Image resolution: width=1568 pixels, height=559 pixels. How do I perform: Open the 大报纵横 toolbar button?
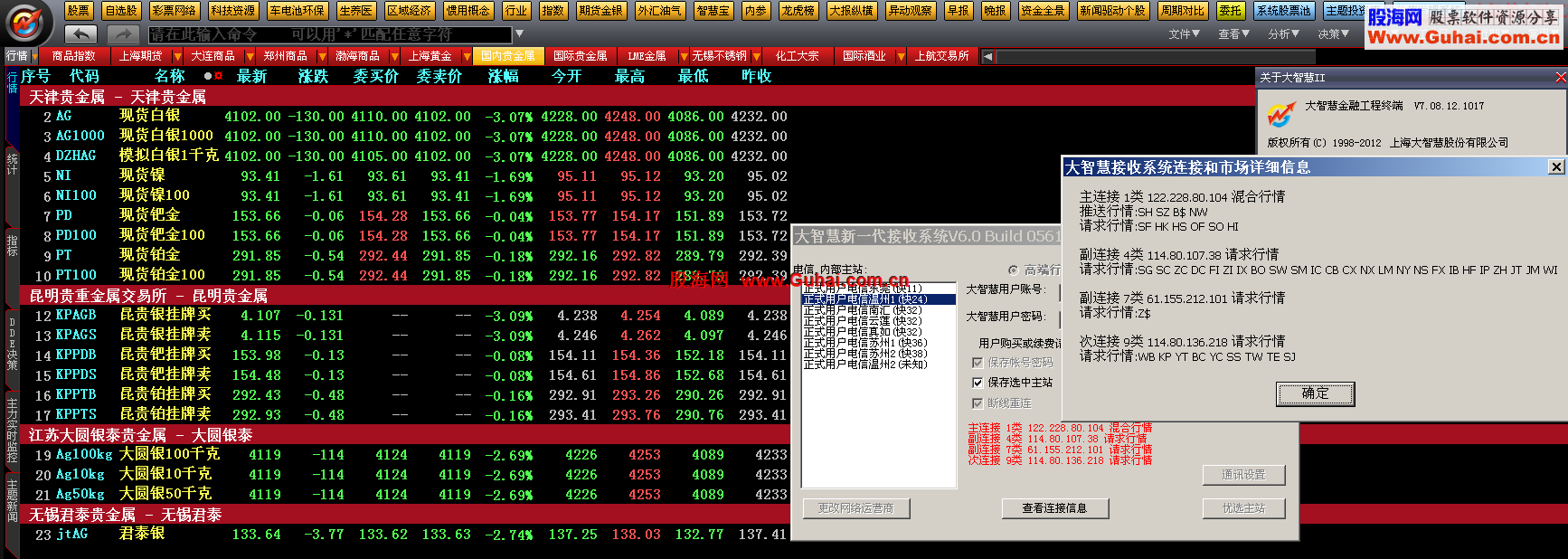[x=852, y=11]
